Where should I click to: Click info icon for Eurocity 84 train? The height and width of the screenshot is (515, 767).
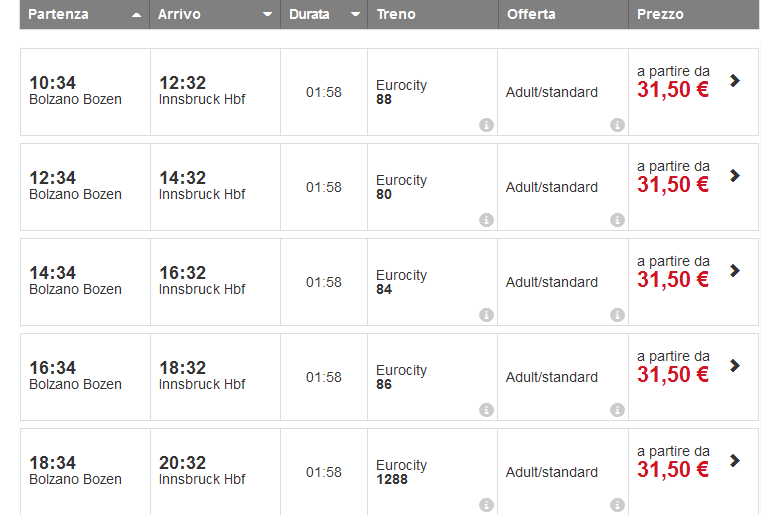pyautogui.click(x=486, y=315)
